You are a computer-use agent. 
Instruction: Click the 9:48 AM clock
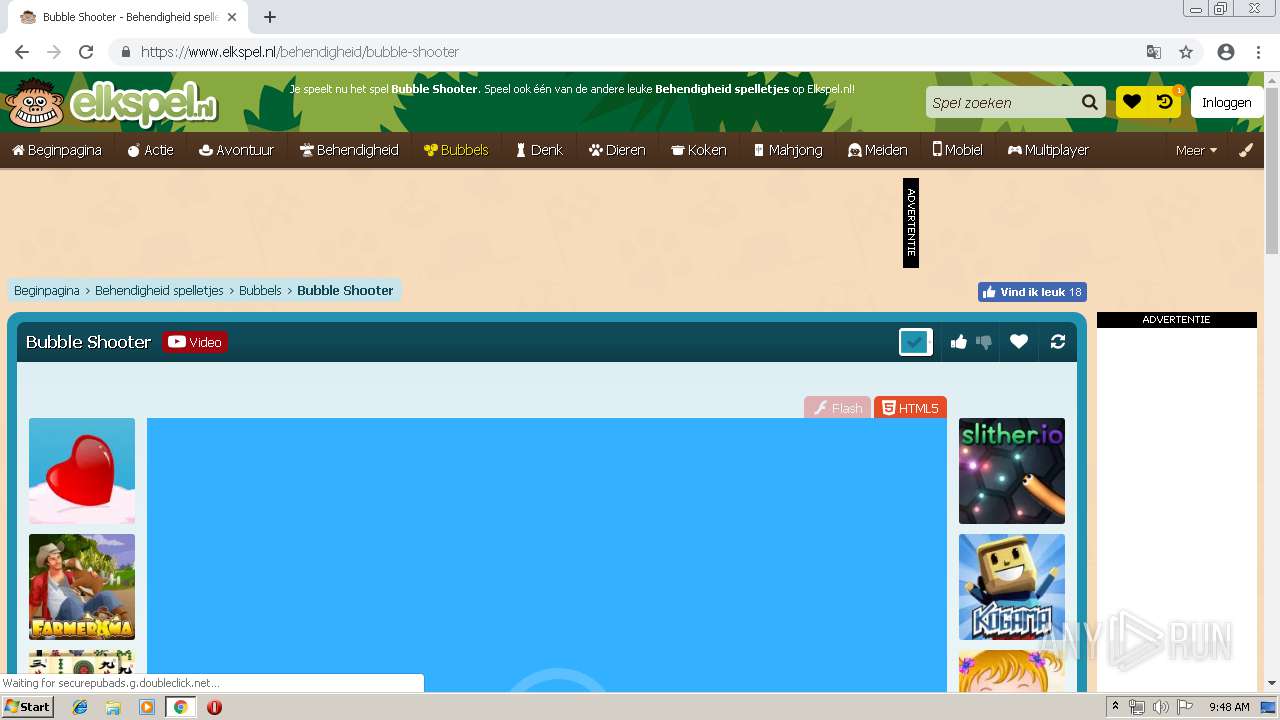click(1229, 707)
